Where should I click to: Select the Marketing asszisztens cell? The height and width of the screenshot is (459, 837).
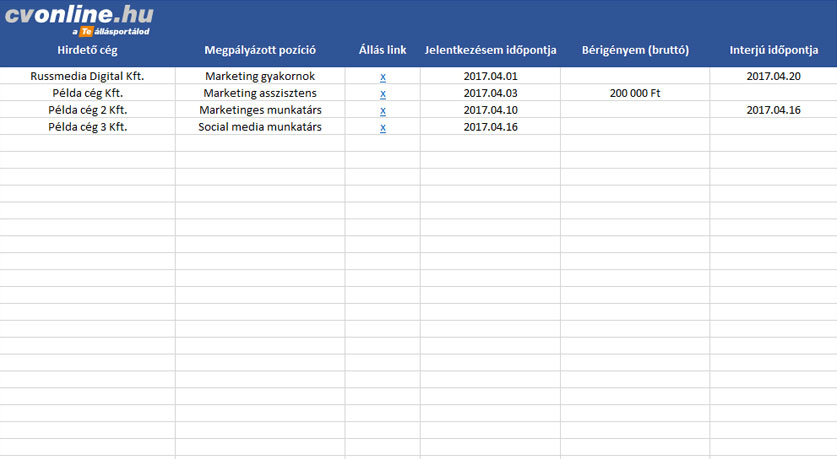(x=260, y=93)
